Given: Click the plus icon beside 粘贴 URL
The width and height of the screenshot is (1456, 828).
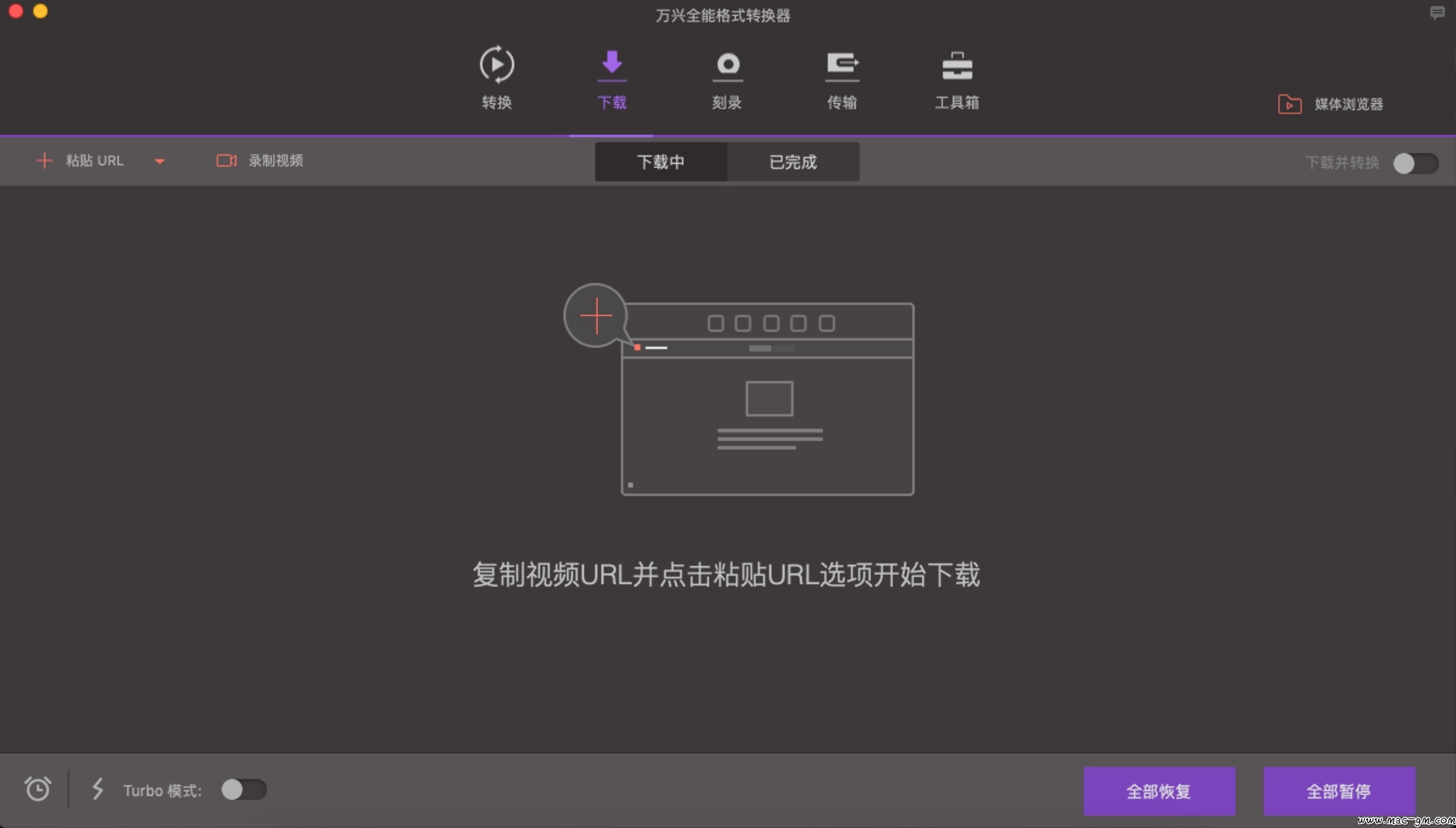Looking at the screenshot, I should (x=44, y=160).
